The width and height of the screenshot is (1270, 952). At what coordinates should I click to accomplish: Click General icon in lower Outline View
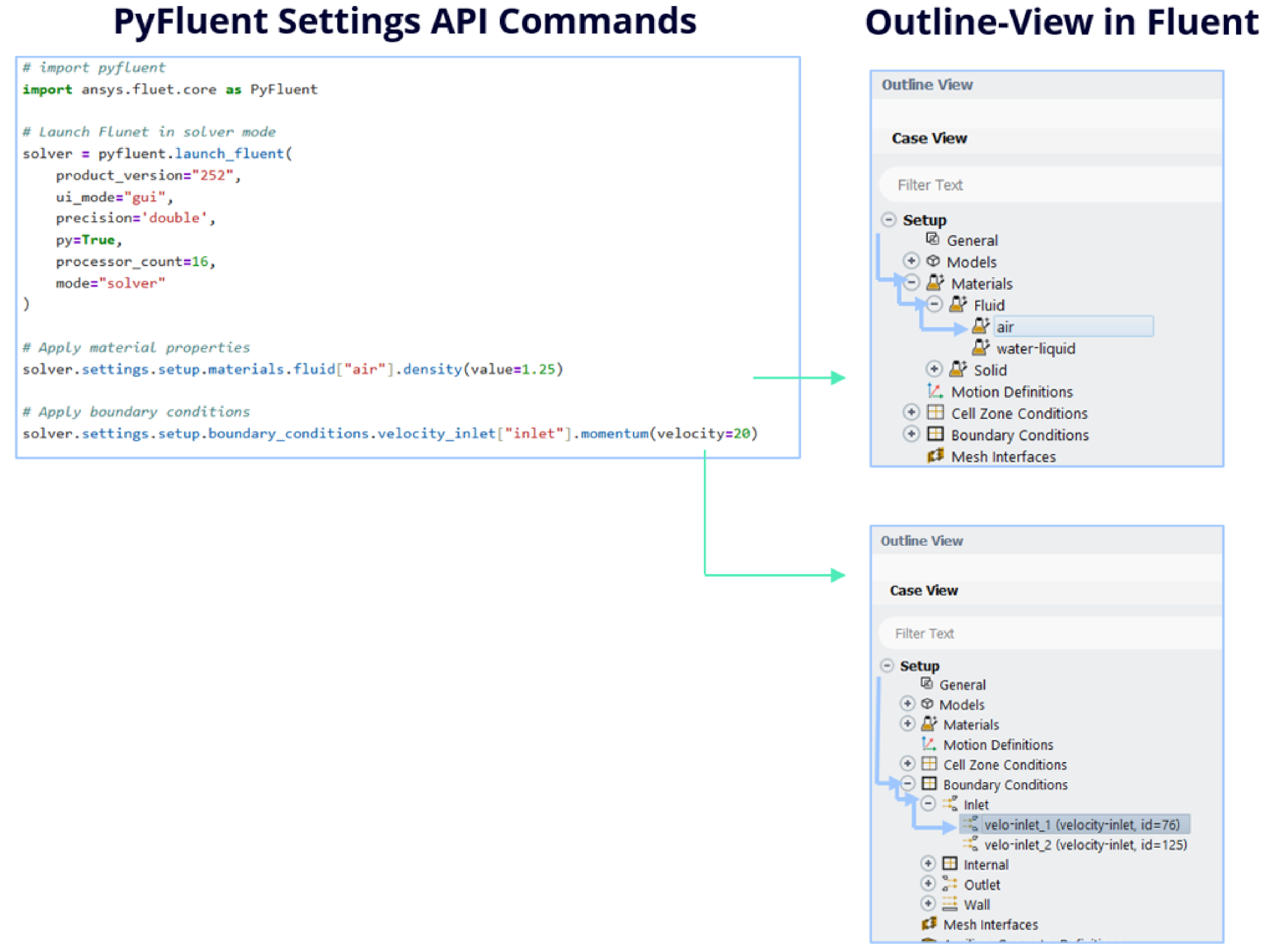pos(926,683)
